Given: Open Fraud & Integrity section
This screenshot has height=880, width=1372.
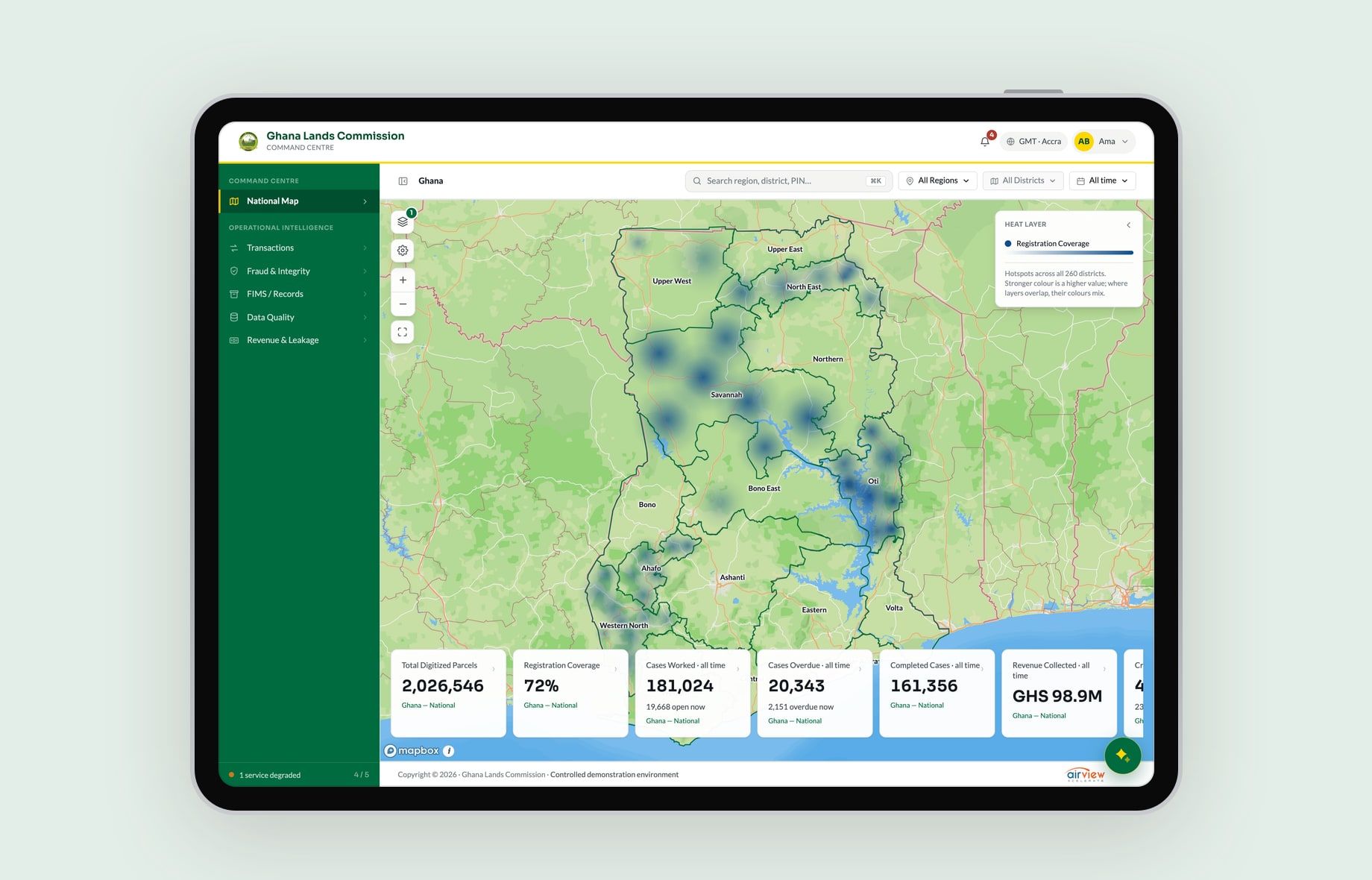Looking at the screenshot, I should [x=299, y=271].
